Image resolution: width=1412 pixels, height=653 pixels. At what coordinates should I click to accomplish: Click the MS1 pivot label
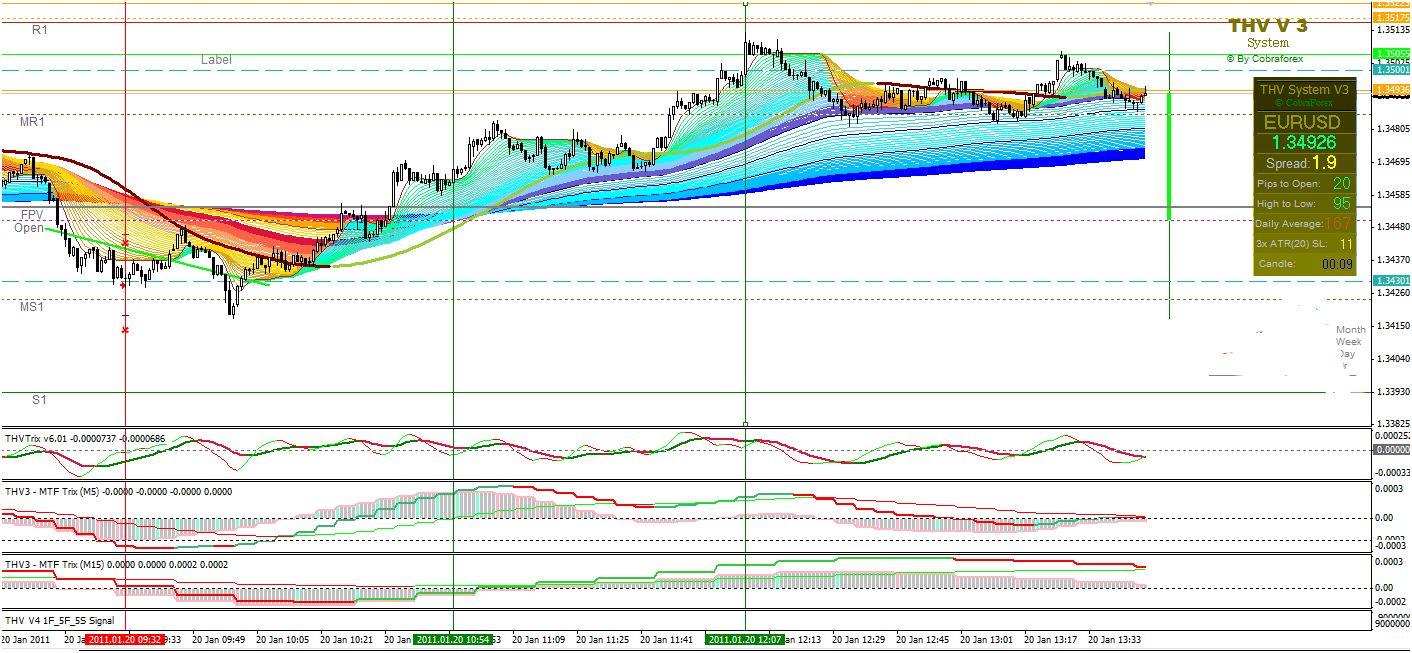pyautogui.click(x=32, y=307)
